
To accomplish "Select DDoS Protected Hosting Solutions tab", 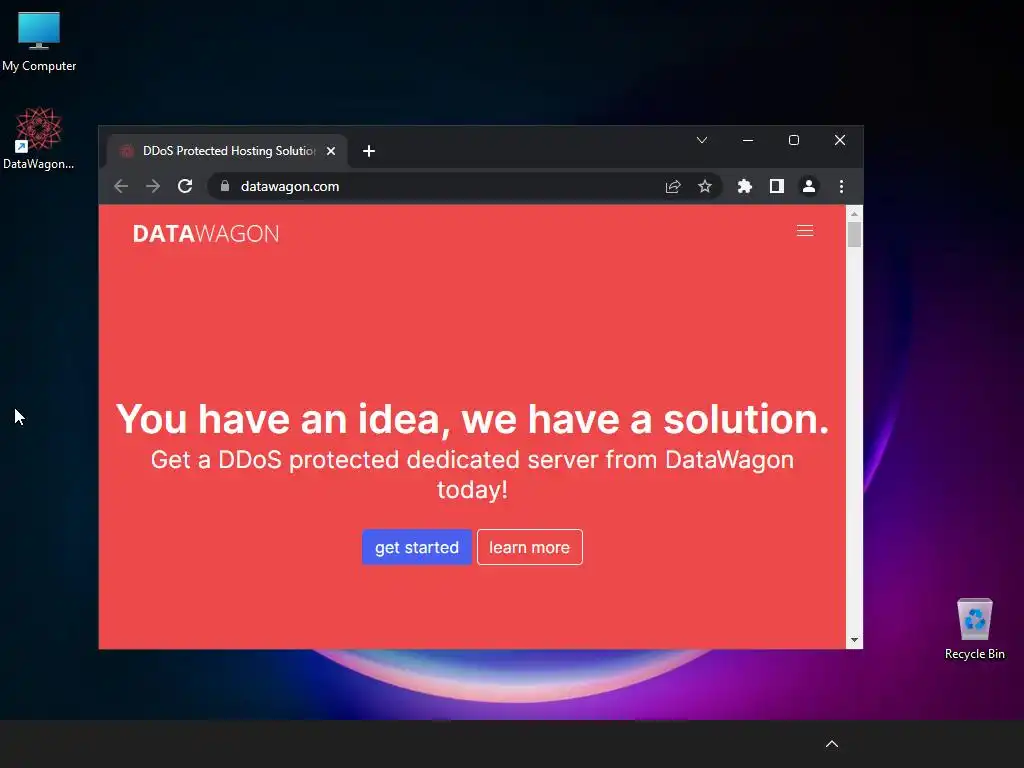I will point(227,151).
